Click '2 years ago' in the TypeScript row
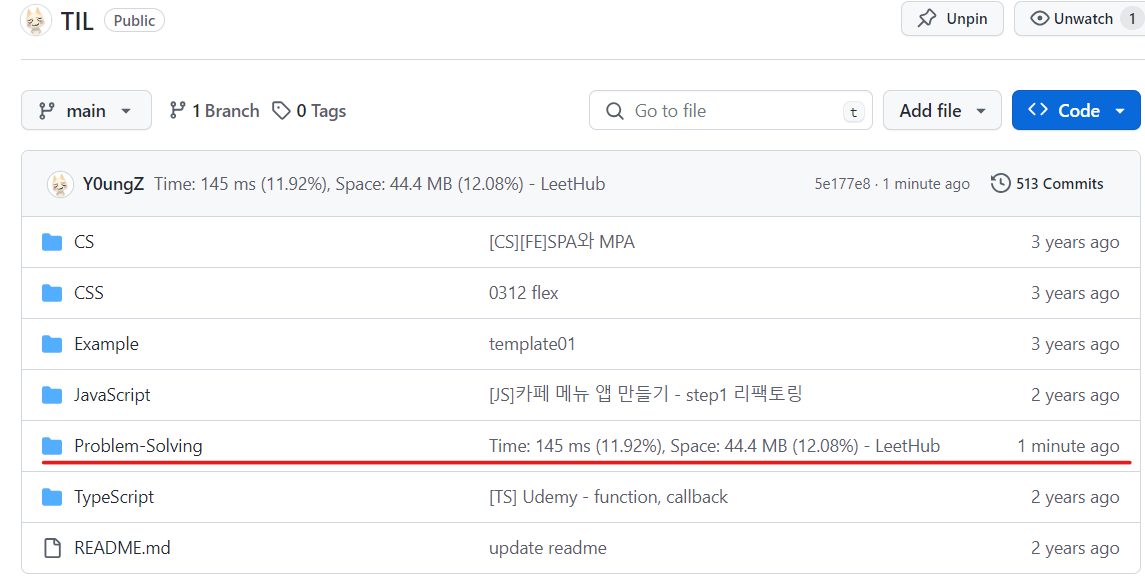Image resolution: width=1145 pixels, height=580 pixels. pos(1075,497)
